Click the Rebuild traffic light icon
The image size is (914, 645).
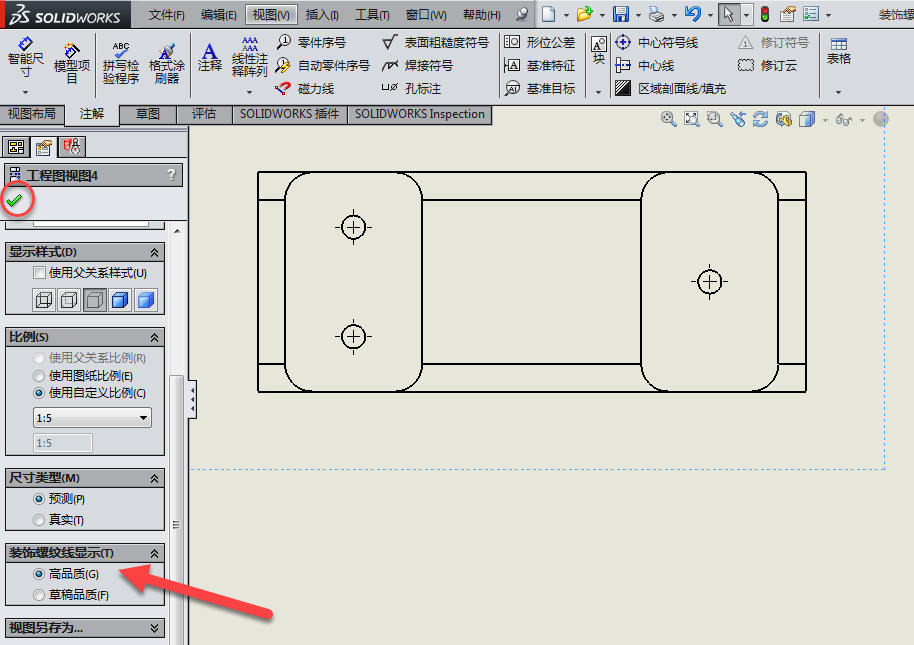(x=765, y=14)
